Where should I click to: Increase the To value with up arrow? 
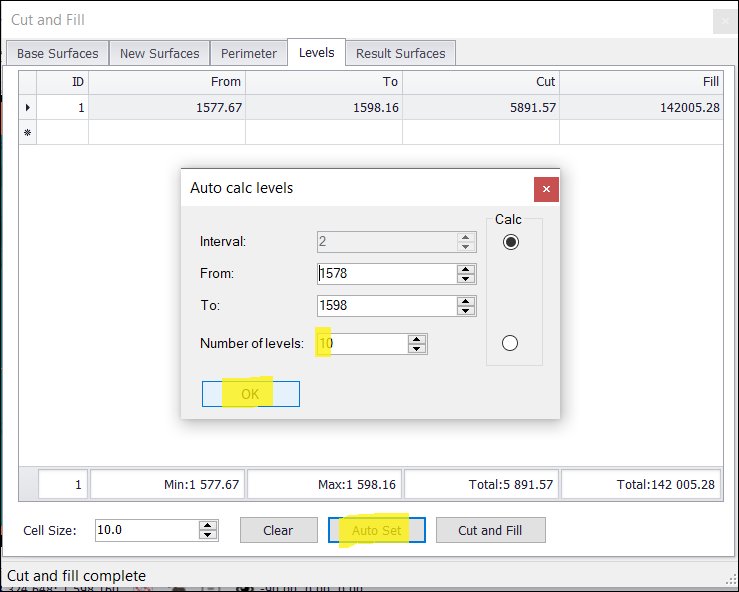click(466, 301)
